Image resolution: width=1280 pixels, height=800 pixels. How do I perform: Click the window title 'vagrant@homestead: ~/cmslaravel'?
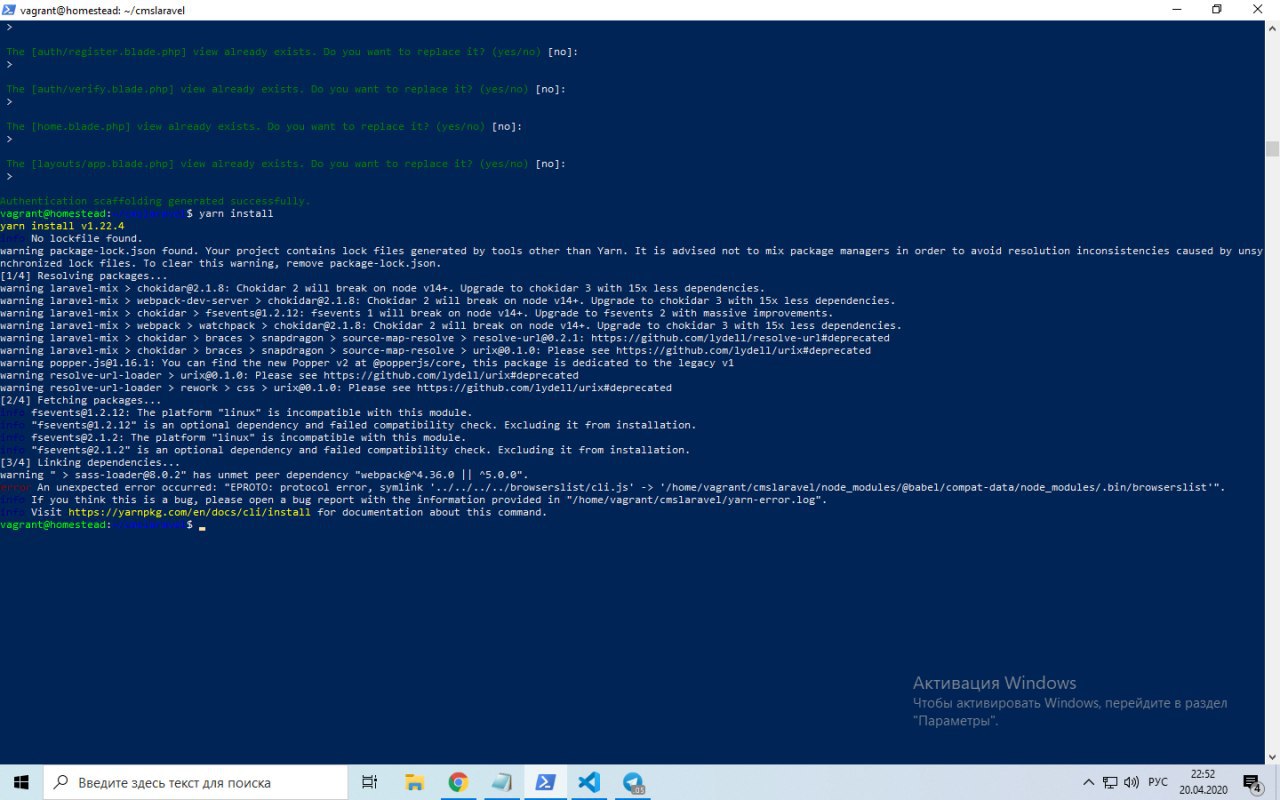[103, 10]
